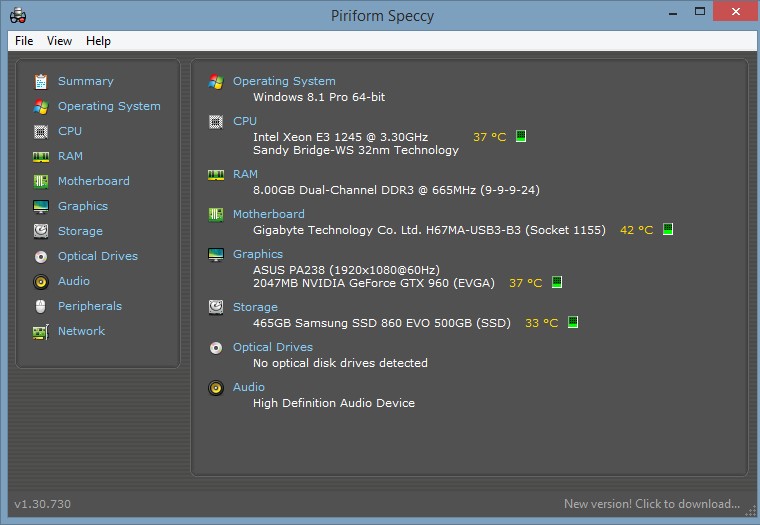Click the GPU temperature 37 °C value
760x525 pixels.
(x=525, y=283)
